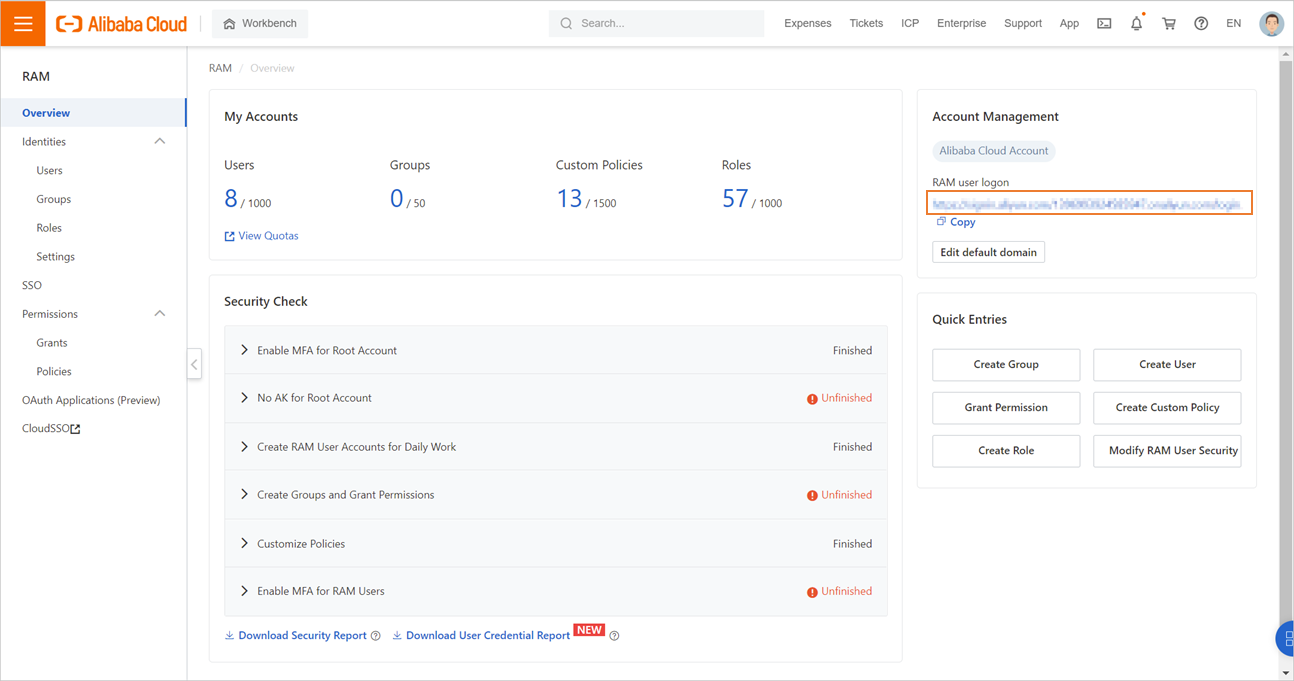Viewport: 1294px width, 681px height.
Task: Click Unfinished warning for Create Groups row
Action: pyautogui.click(x=839, y=495)
